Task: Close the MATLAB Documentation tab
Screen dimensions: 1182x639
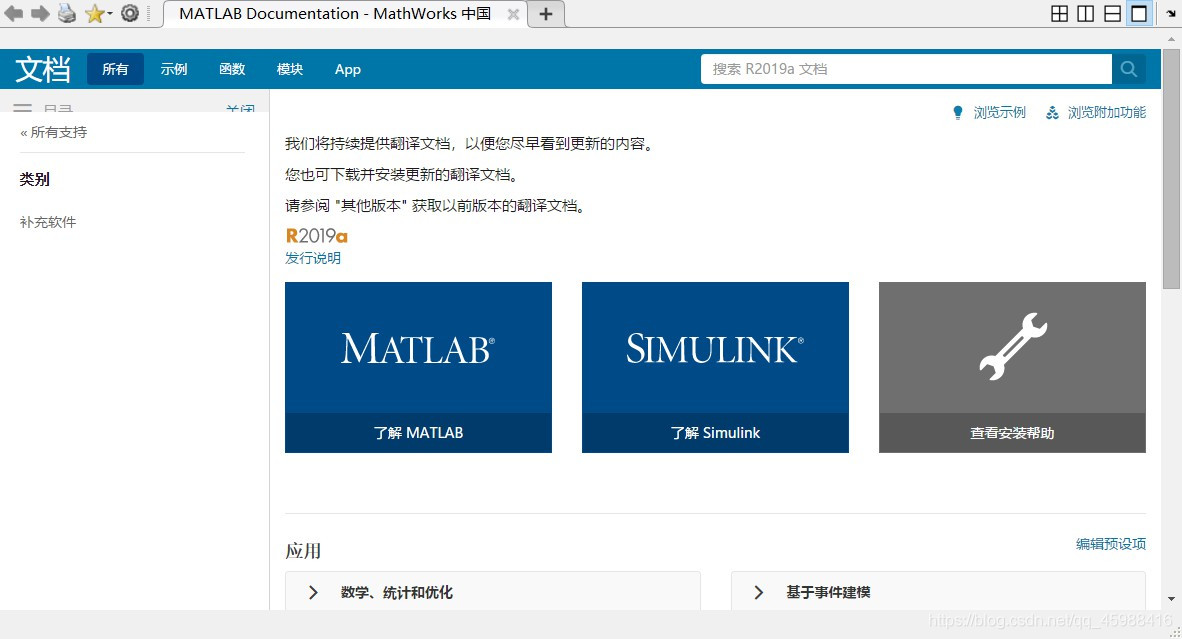Action: [x=513, y=14]
